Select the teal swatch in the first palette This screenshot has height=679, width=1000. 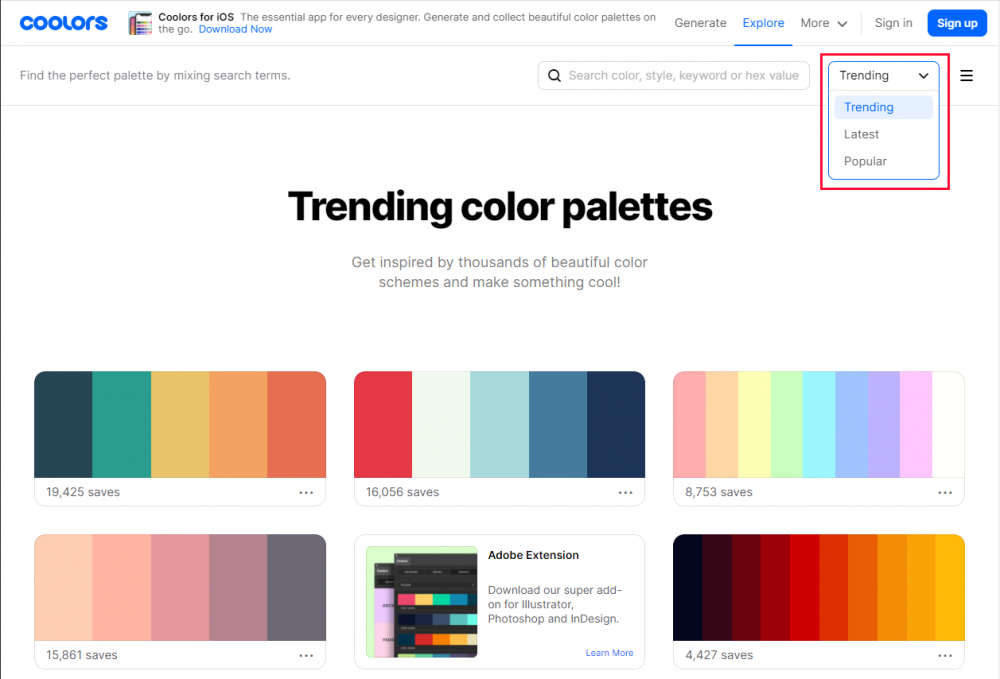tap(121, 424)
